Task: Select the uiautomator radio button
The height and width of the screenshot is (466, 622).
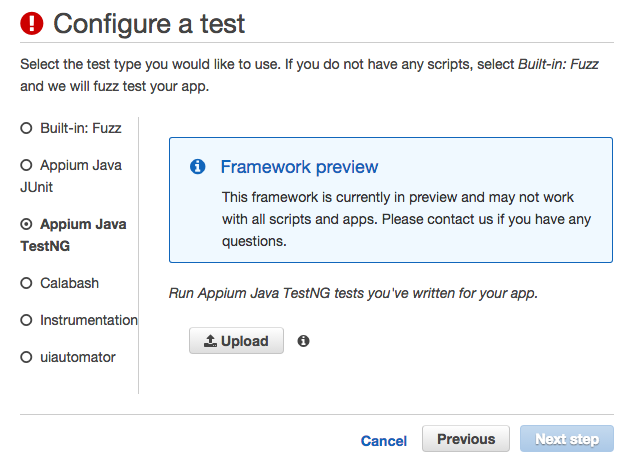Action: [x=26, y=357]
